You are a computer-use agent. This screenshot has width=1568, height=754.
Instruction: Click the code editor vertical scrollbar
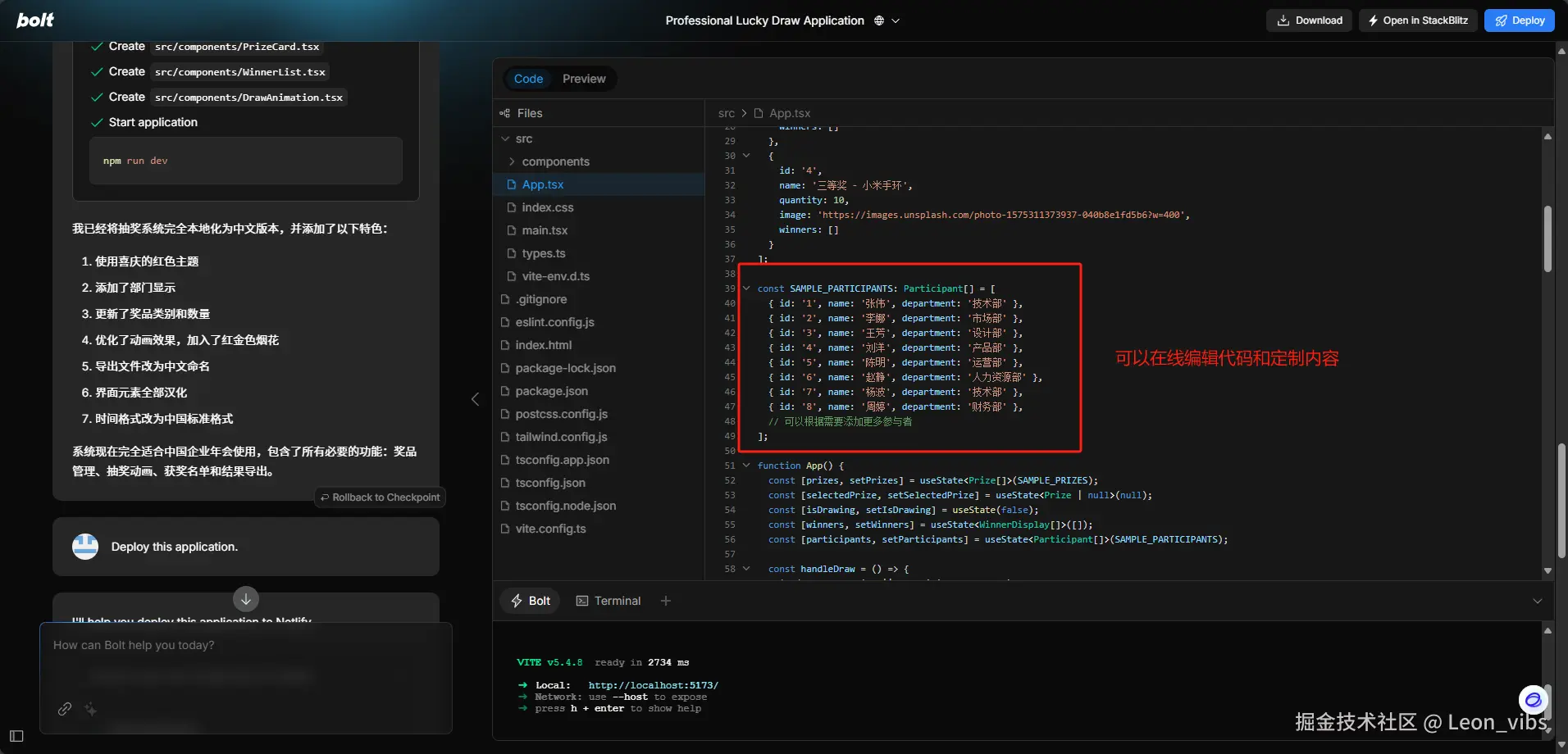click(x=1547, y=239)
